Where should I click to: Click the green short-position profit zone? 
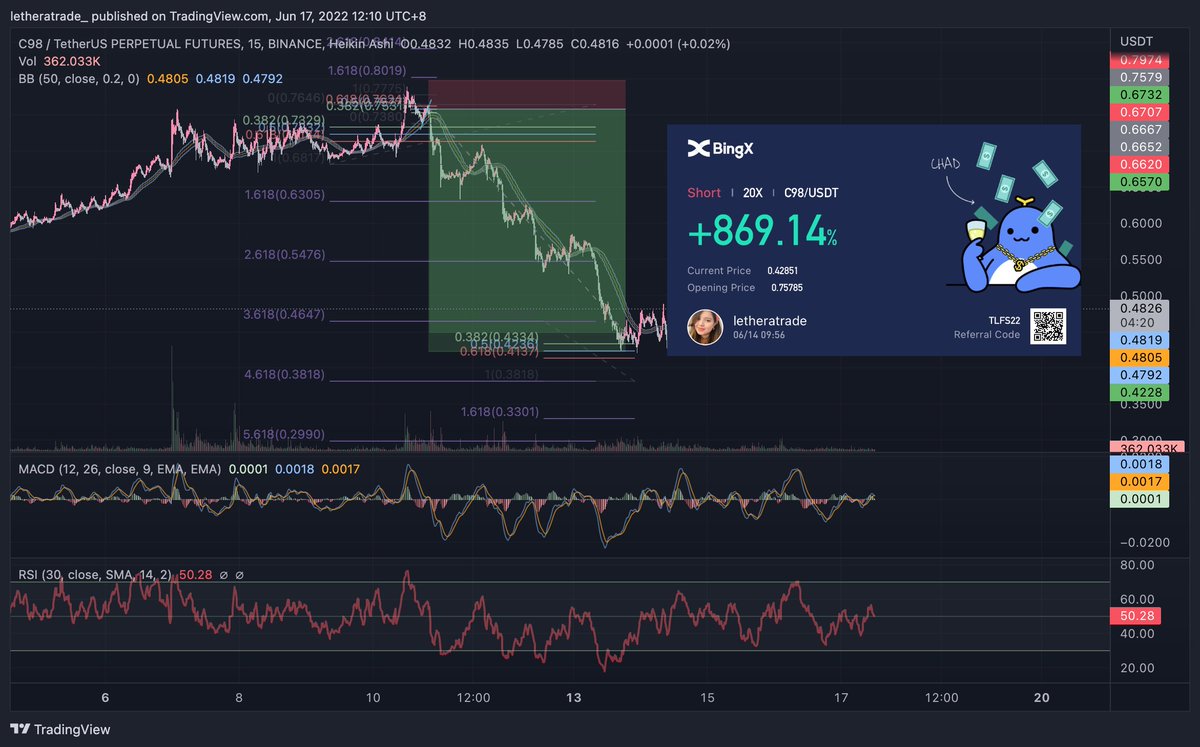click(527, 230)
